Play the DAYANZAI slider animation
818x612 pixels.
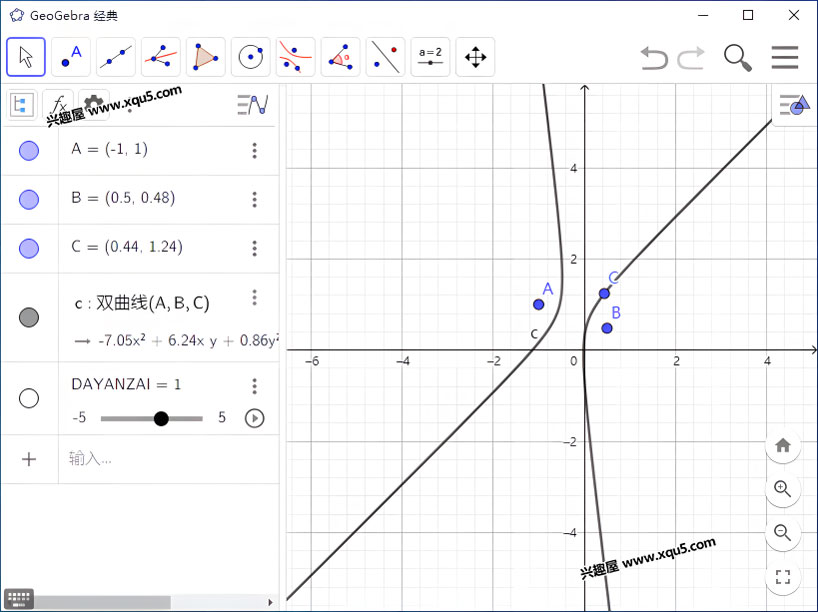coord(255,418)
